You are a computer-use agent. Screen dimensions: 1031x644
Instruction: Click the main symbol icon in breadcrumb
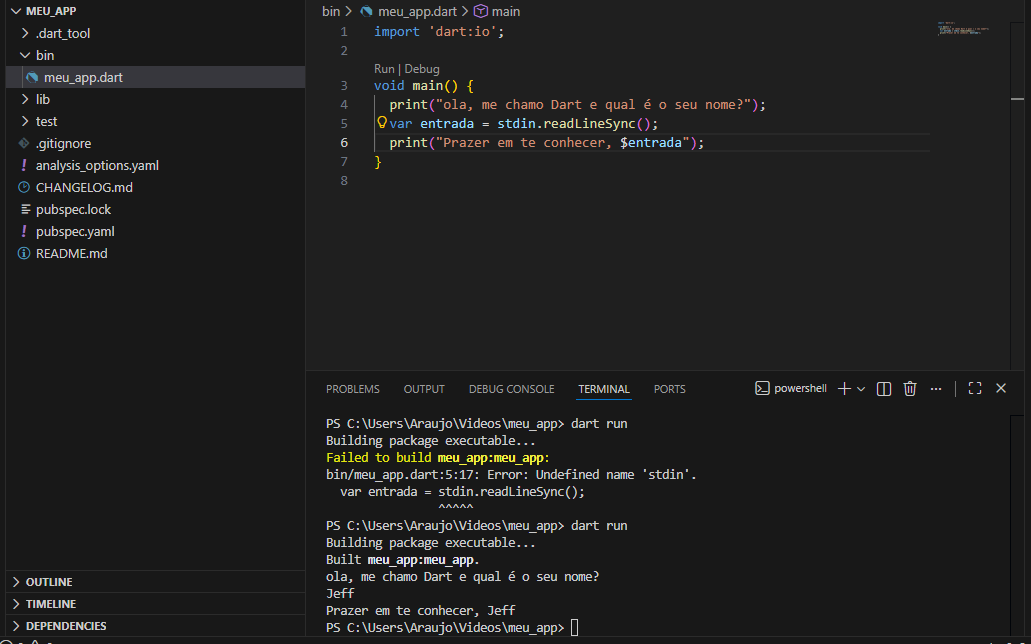coord(480,11)
